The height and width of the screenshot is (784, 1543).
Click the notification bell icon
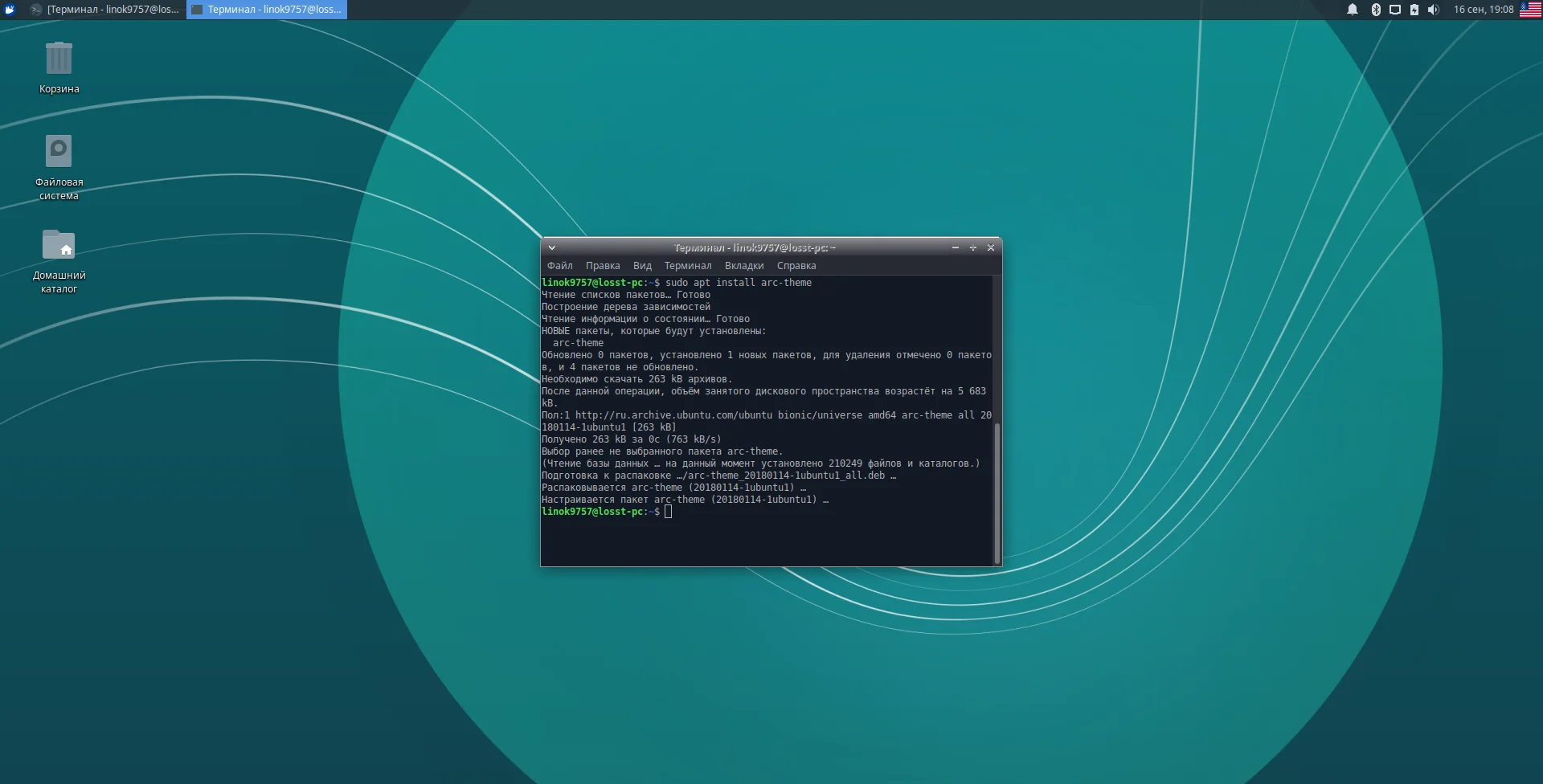pos(1353,10)
